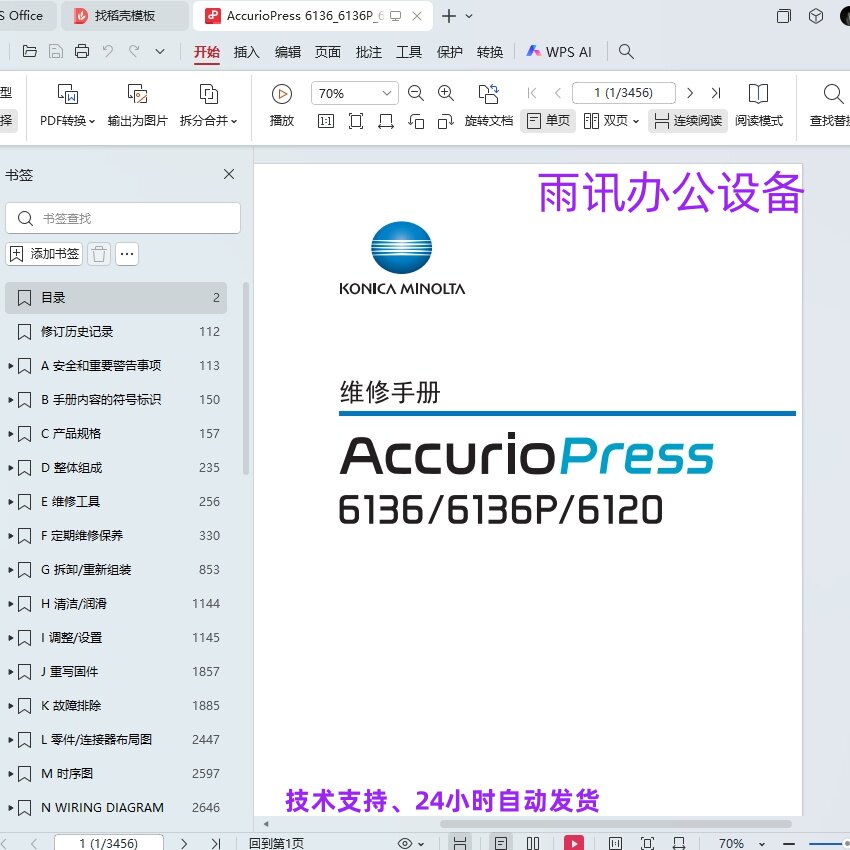
Task: Start slideshow with 播放 button
Action: (x=282, y=105)
